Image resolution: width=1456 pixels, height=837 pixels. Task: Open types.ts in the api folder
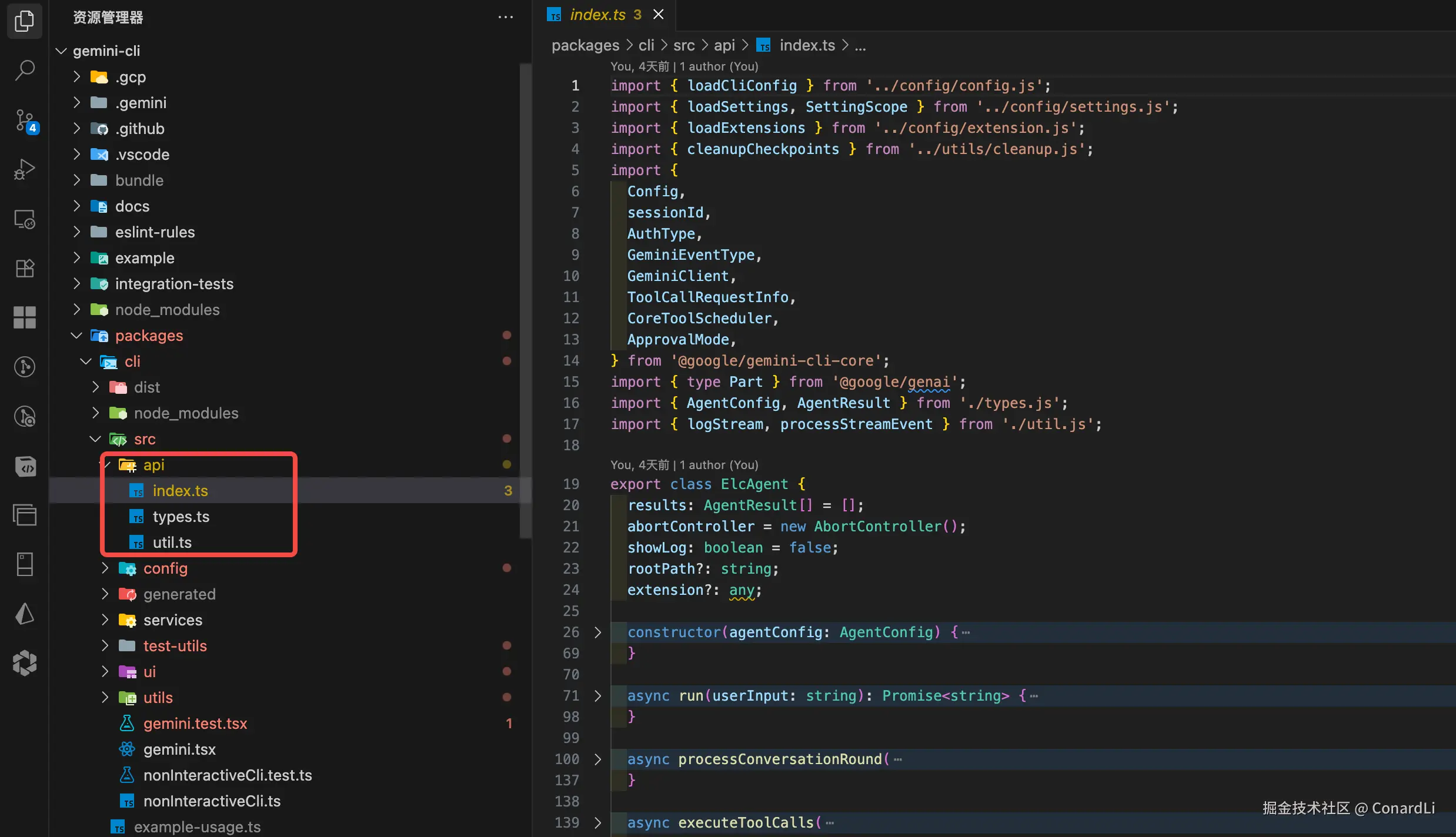[x=181, y=517]
